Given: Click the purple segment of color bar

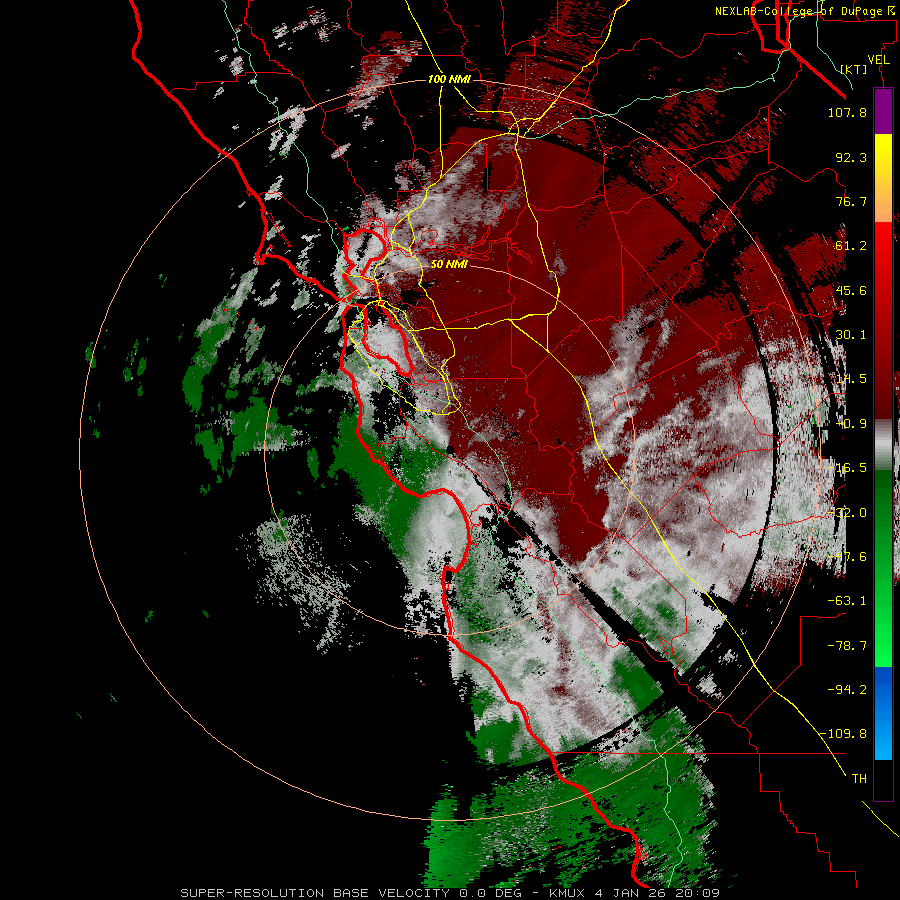Looking at the screenshot, I should click(883, 111).
